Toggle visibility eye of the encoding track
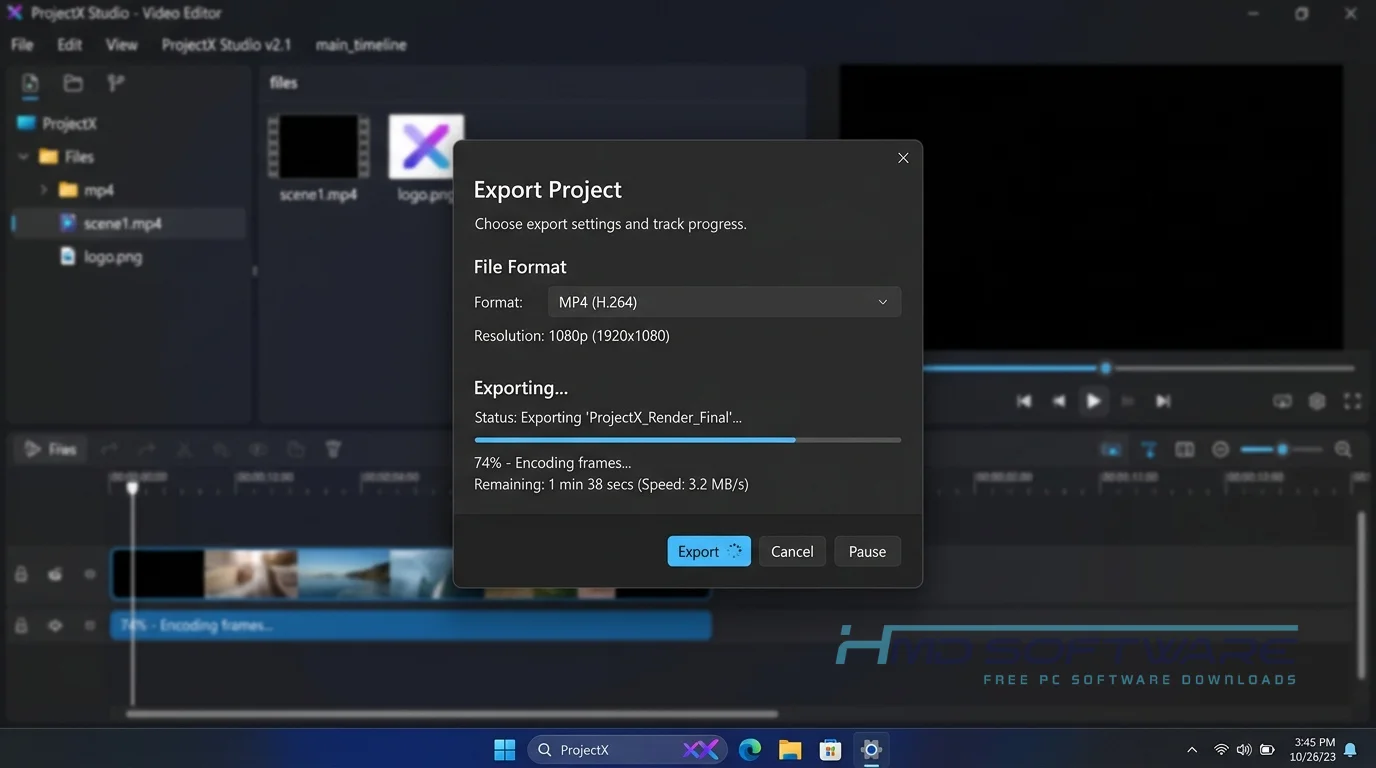1376x768 pixels. pyautogui.click(x=55, y=625)
